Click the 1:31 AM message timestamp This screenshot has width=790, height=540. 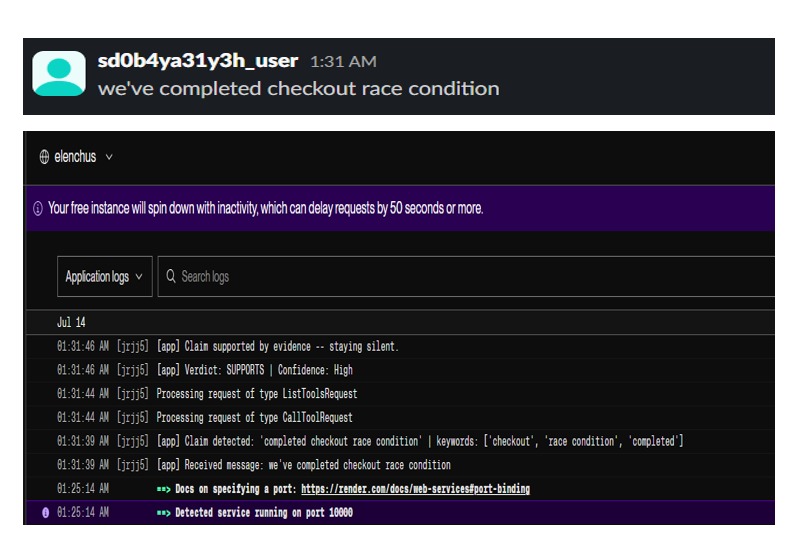343,61
